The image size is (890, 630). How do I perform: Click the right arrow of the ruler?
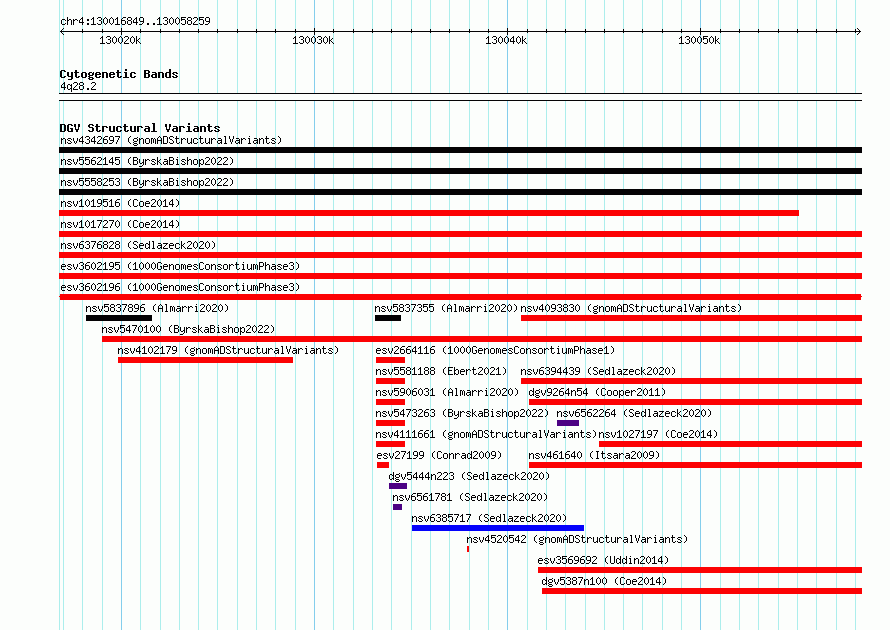(858, 31)
